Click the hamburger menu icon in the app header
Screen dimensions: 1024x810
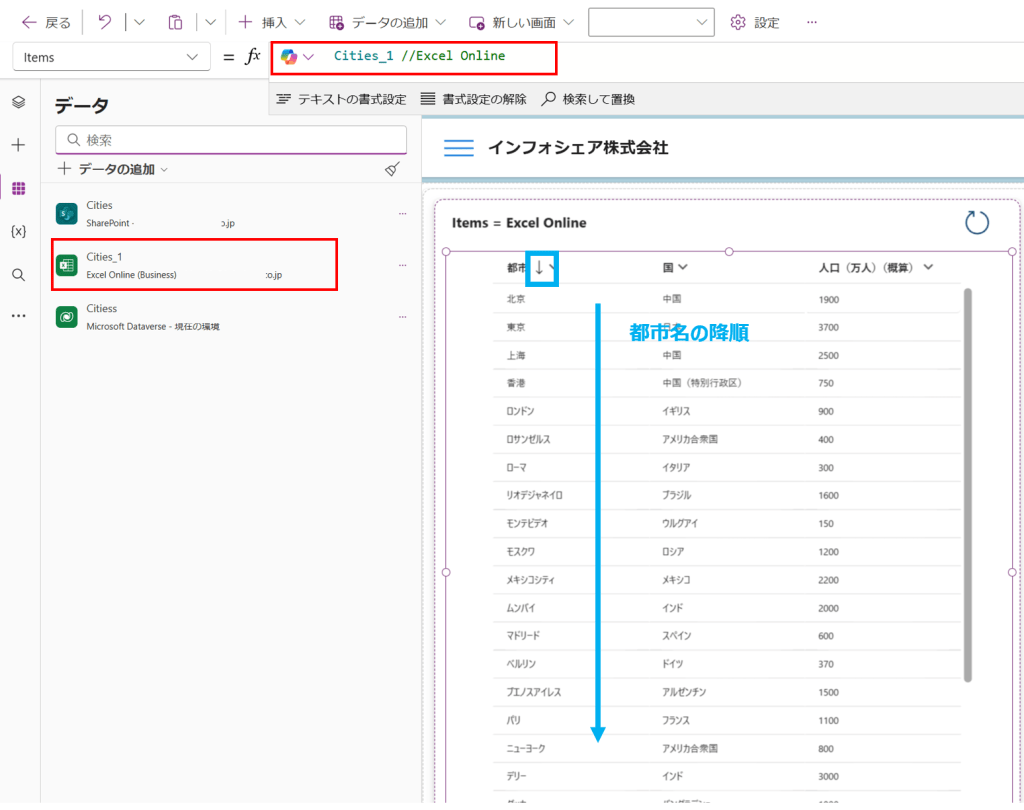[458, 148]
